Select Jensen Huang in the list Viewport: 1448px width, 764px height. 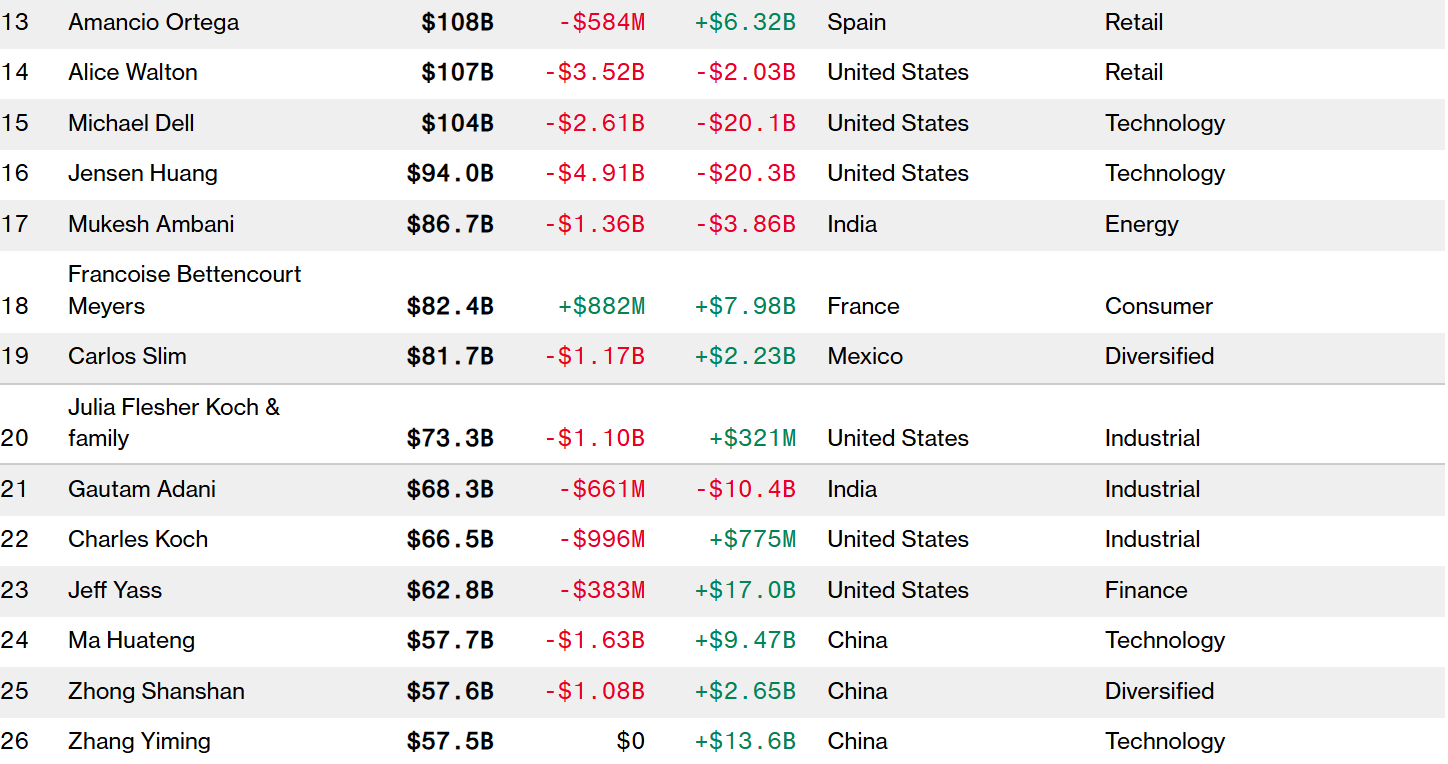click(142, 173)
